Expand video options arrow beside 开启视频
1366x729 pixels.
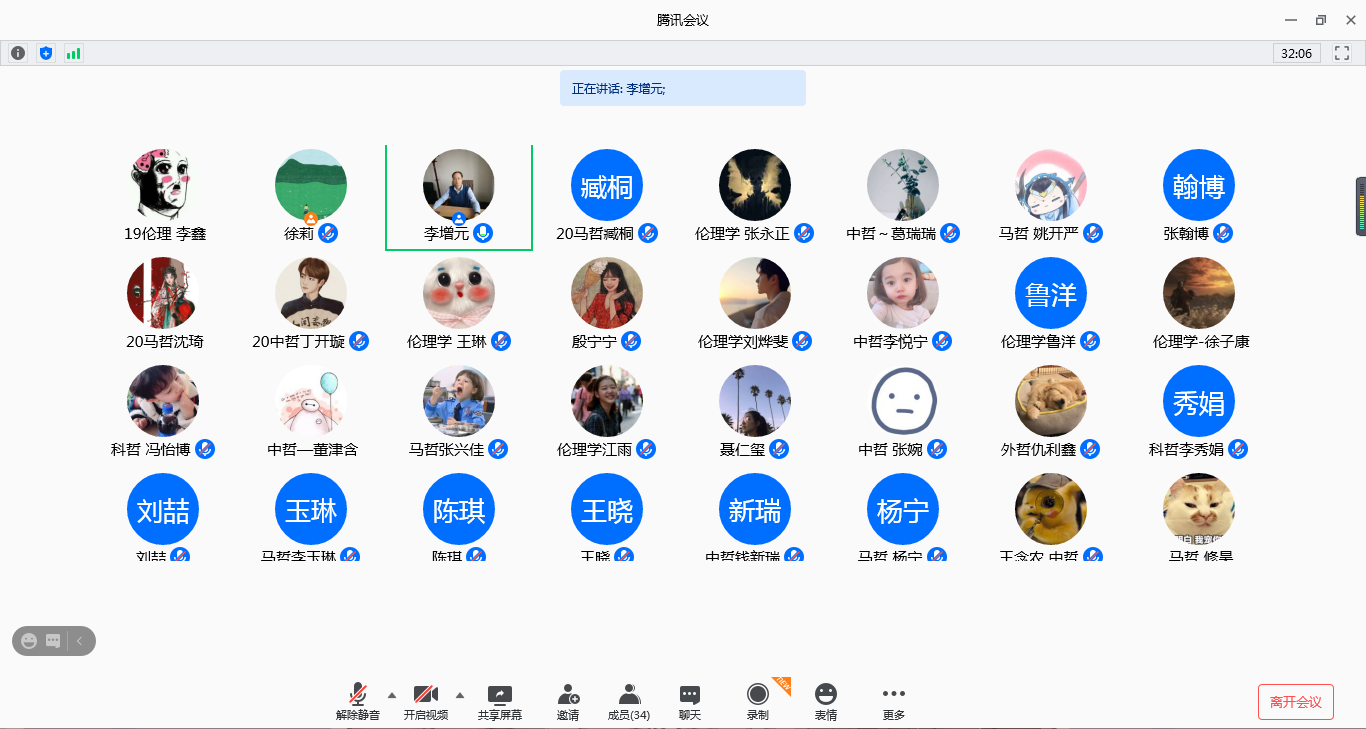point(460,695)
